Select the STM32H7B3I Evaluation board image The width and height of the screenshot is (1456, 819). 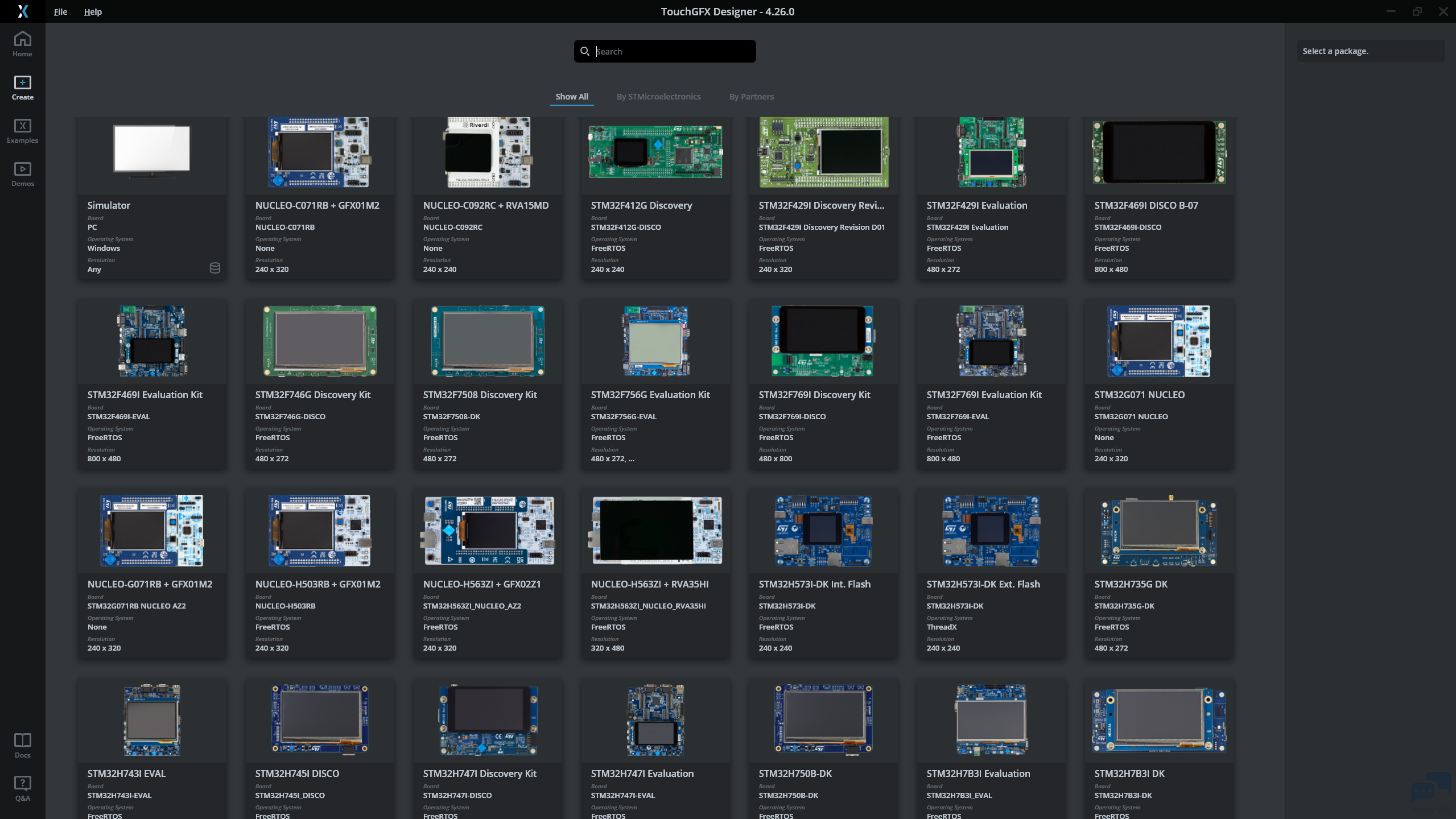pos(991,720)
